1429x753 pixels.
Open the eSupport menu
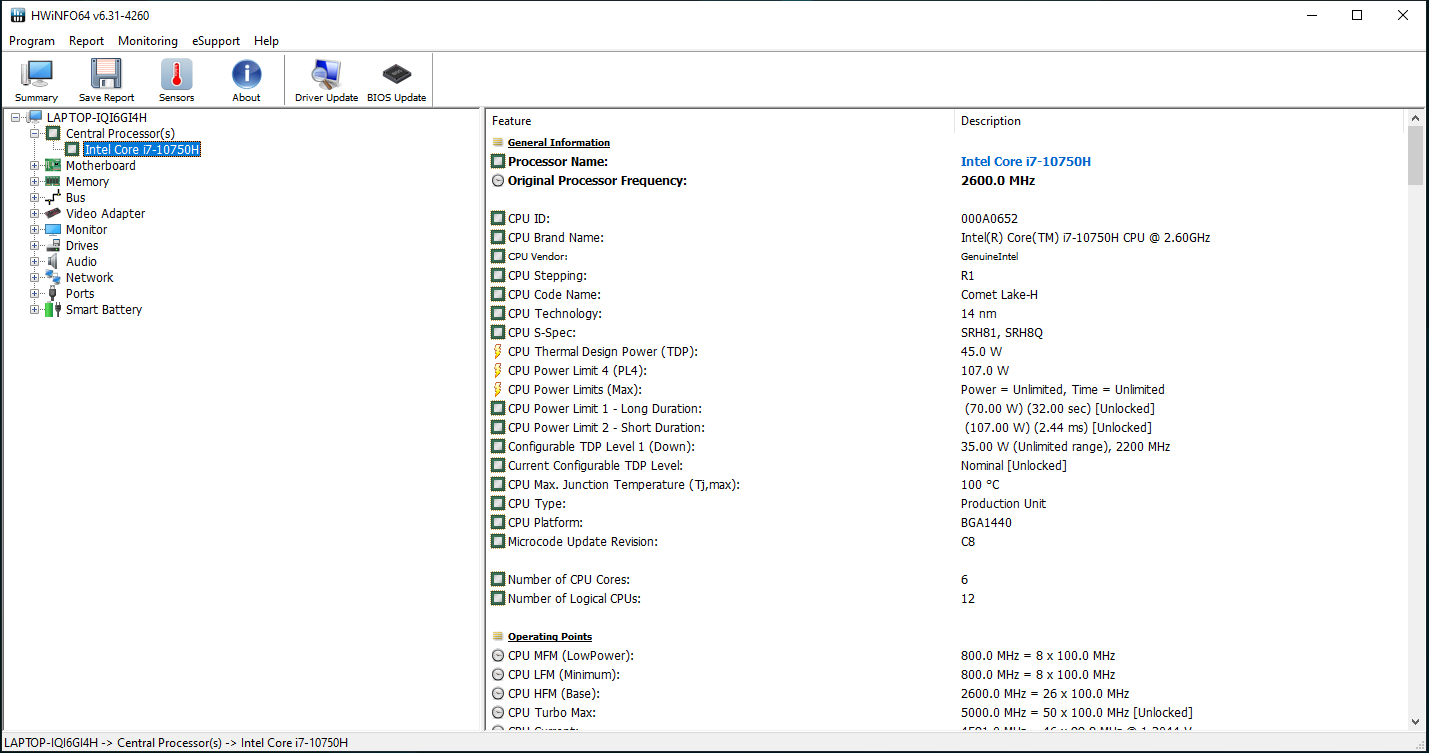(x=216, y=41)
